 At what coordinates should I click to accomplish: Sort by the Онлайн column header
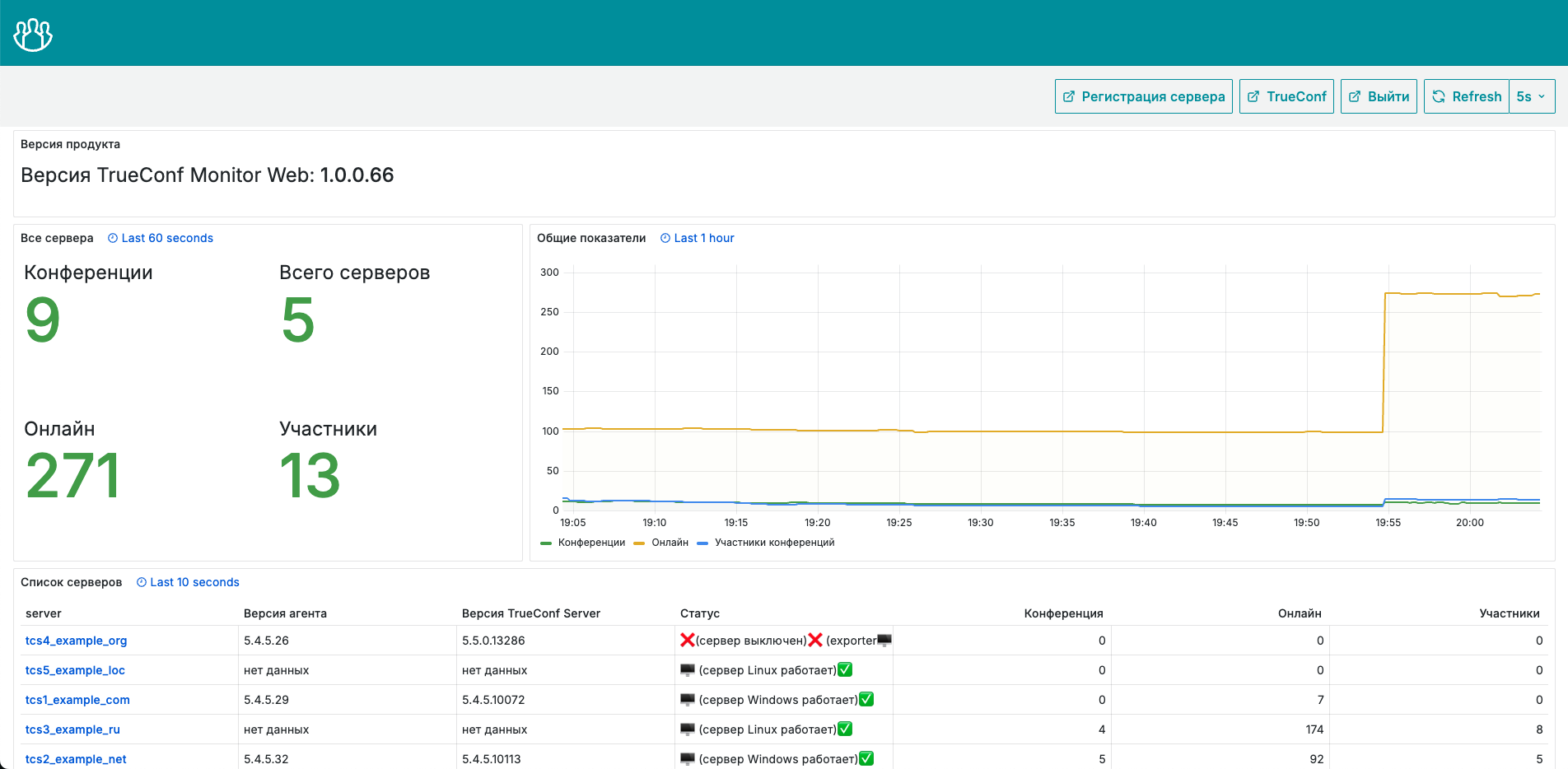[1300, 613]
